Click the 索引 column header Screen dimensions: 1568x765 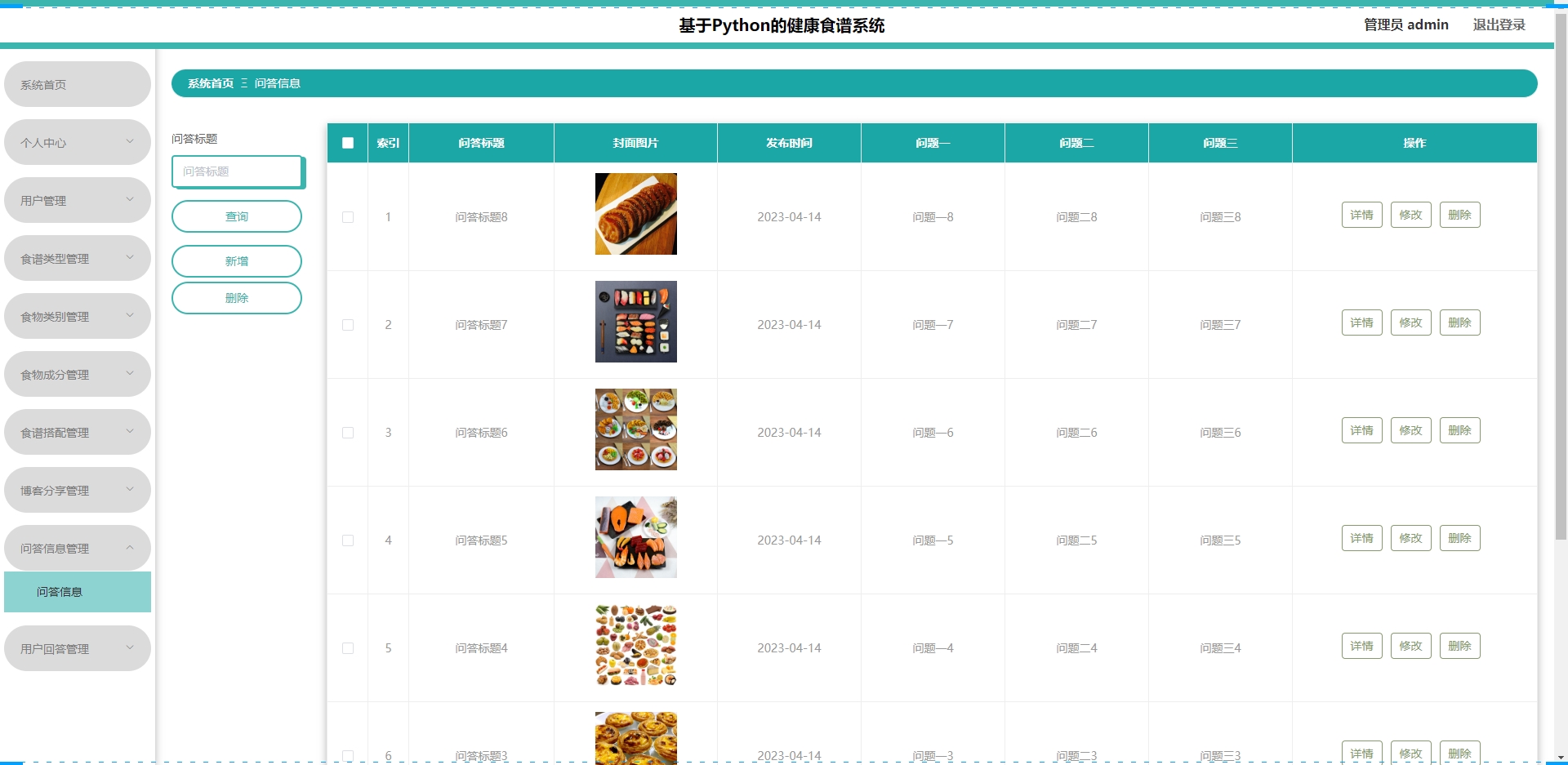click(388, 143)
